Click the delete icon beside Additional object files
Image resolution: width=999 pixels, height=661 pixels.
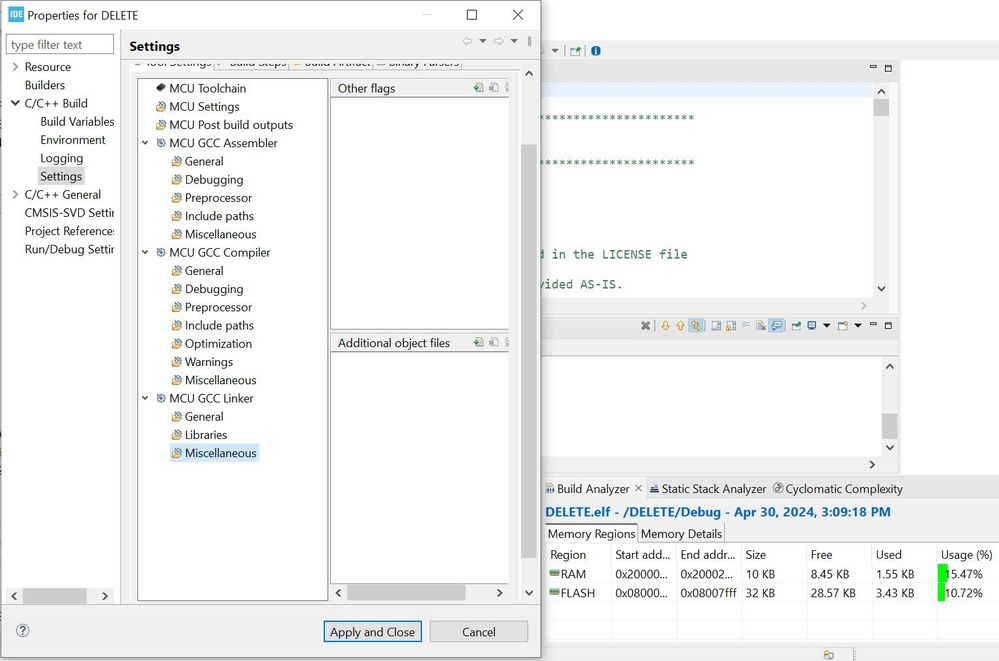coord(494,342)
